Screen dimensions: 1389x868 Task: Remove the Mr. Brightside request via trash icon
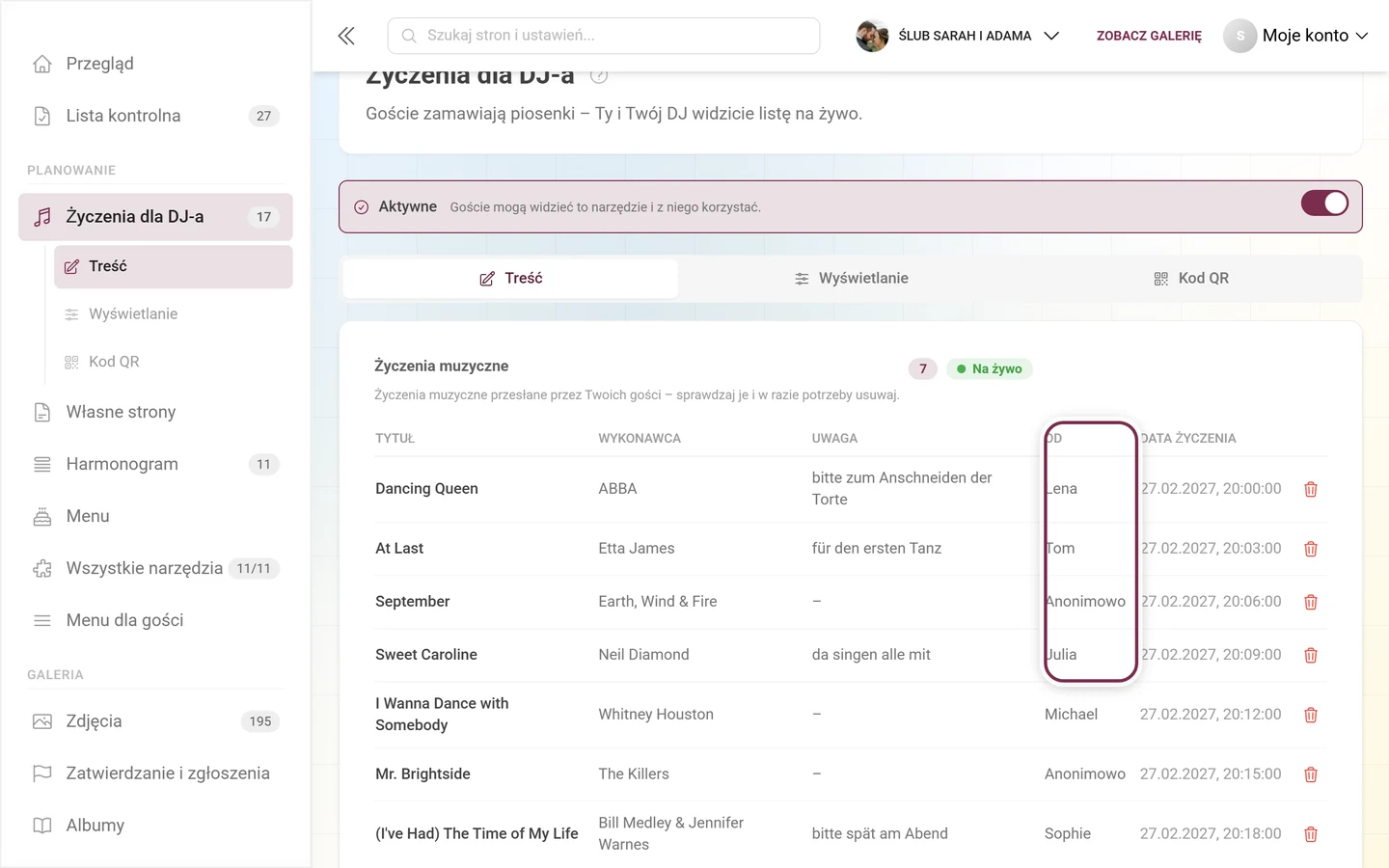point(1310,774)
